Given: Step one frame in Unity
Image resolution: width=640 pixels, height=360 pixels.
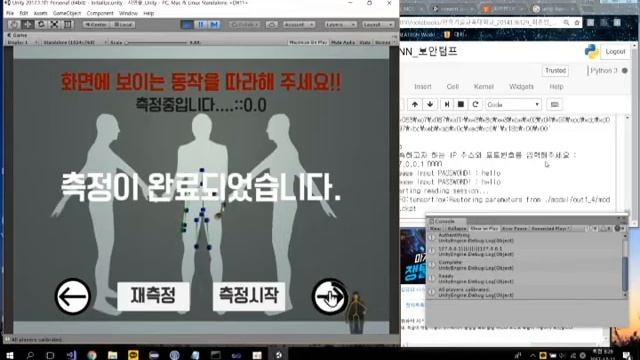Looking at the screenshot, I should [214, 24].
